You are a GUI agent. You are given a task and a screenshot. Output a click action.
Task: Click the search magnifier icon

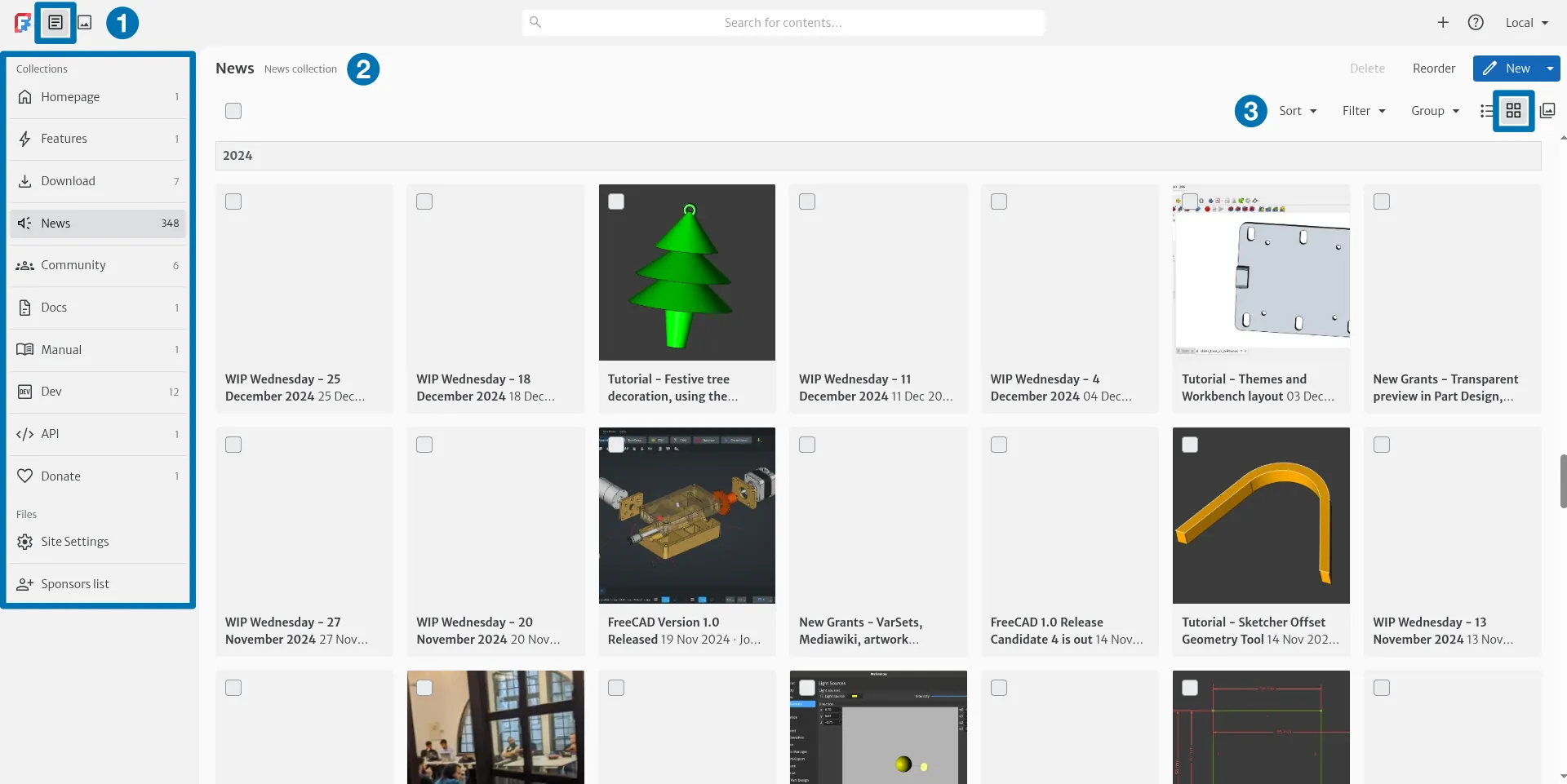[535, 22]
